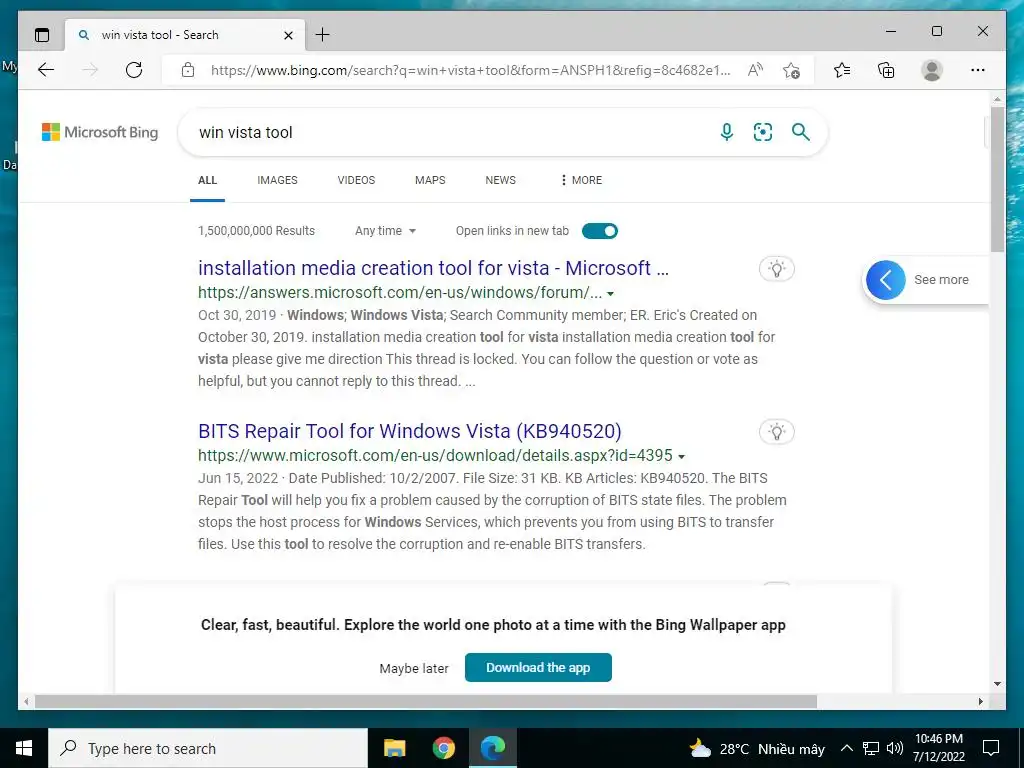This screenshot has height=768, width=1024.
Task: Click the scroll down arrow
Action: click(x=997, y=684)
